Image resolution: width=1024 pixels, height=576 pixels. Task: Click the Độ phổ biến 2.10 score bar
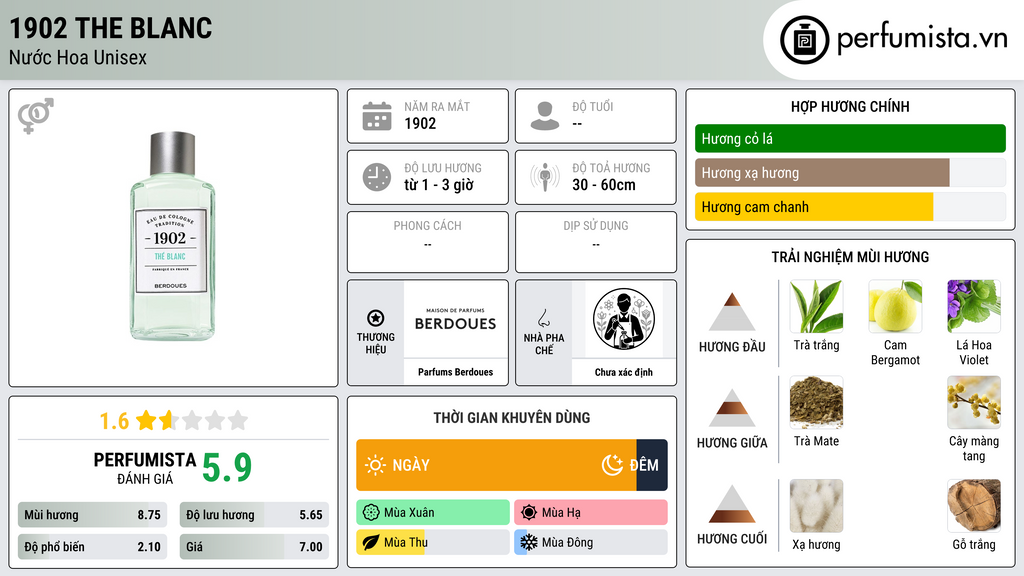[x=92, y=547]
